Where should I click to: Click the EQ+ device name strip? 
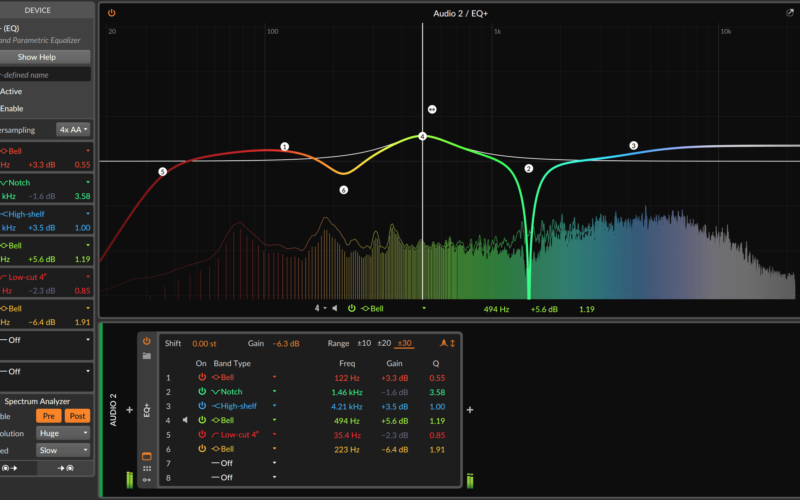(147, 410)
